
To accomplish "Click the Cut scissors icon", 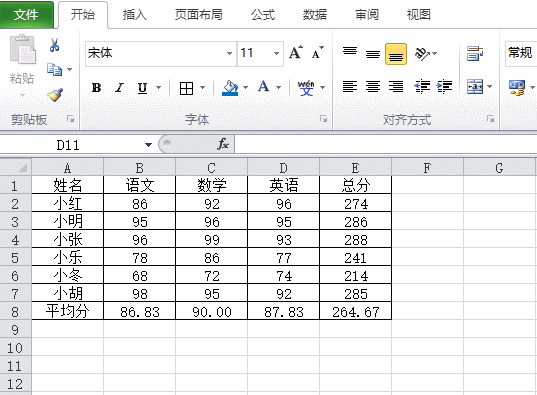I will tap(54, 45).
